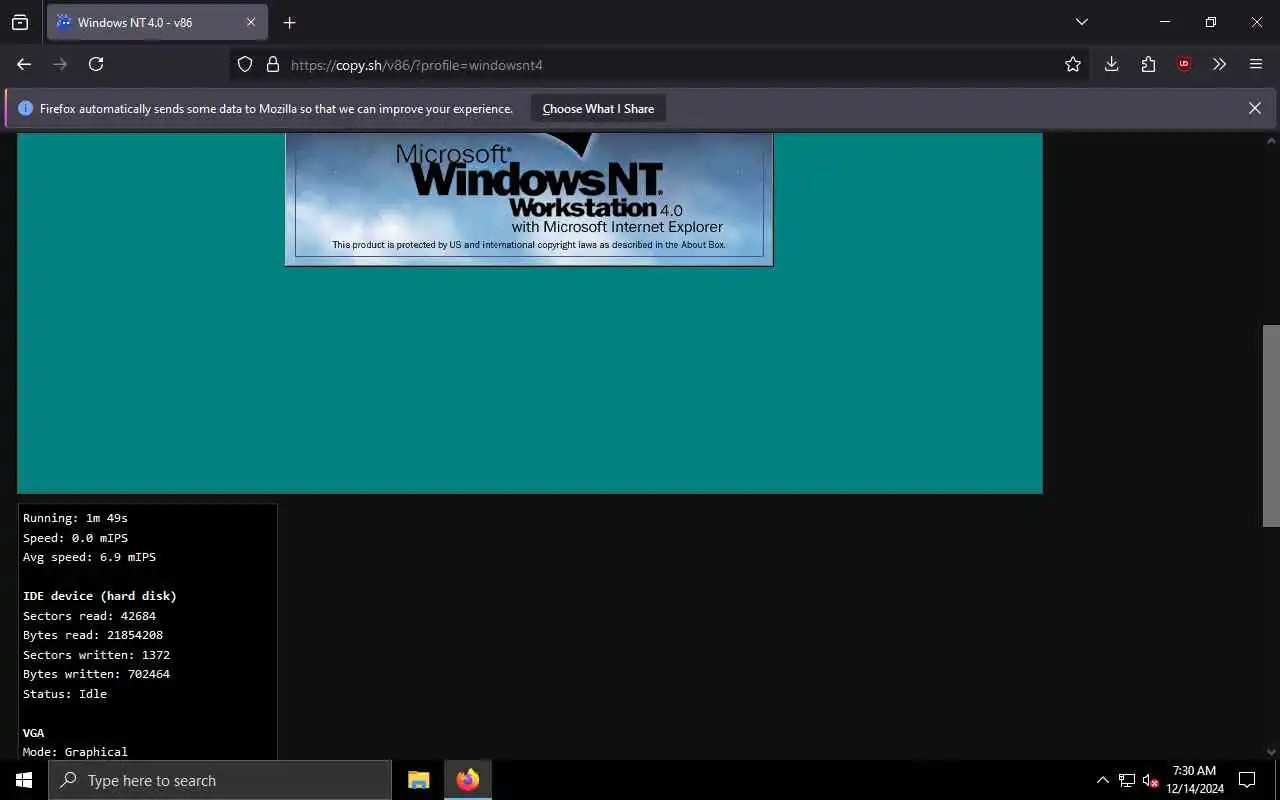Open the clock showing 7:30 AM
1280x800 pixels.
pyautogui.click(x=1194, y=780)
